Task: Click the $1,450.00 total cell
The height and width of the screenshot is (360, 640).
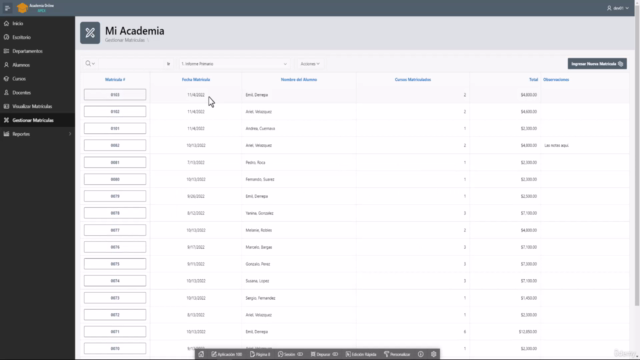Action: pos(529,298)
